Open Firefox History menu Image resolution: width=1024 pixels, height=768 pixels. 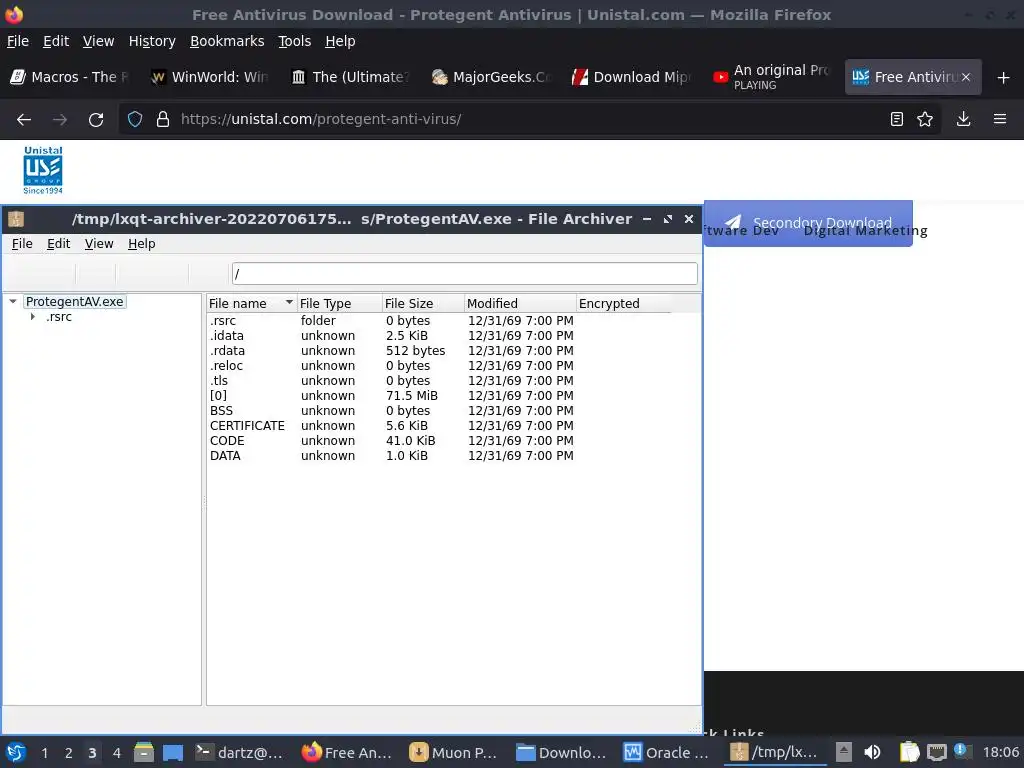click(152, 41)
